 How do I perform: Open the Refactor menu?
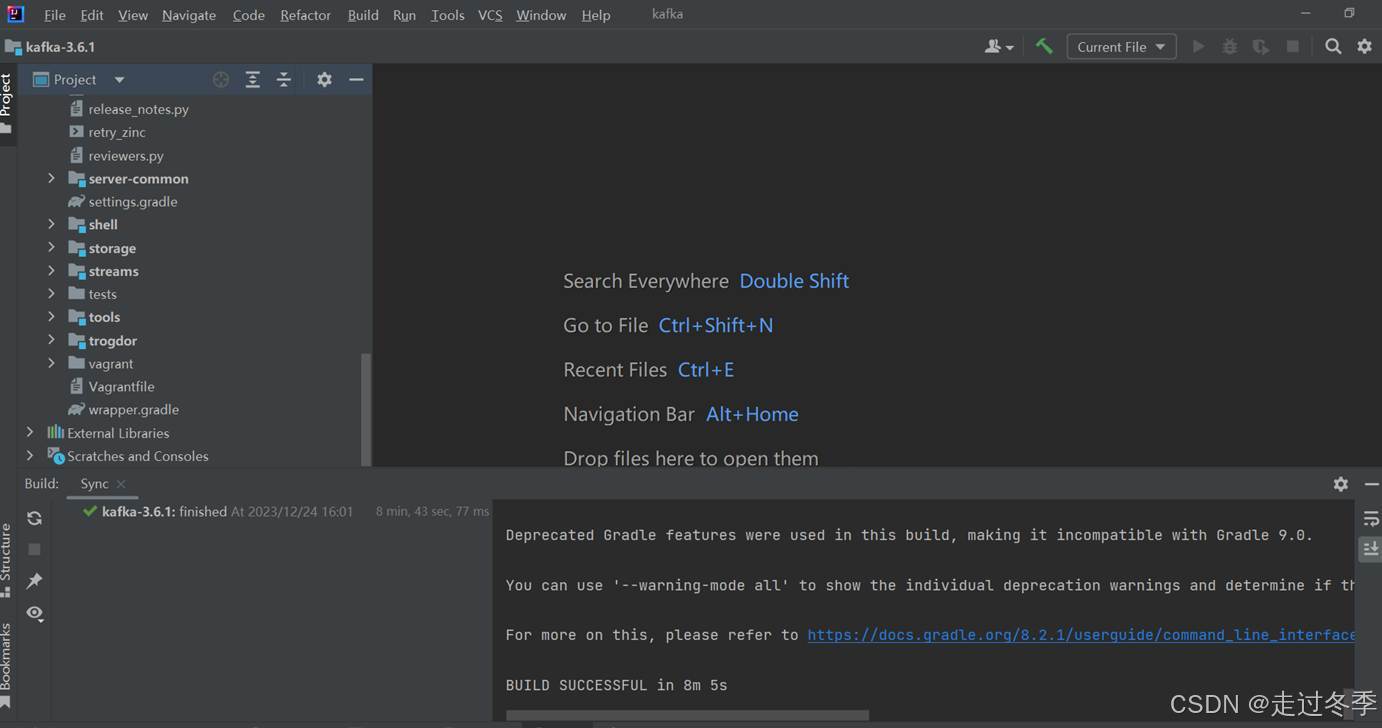coord(305,15)
